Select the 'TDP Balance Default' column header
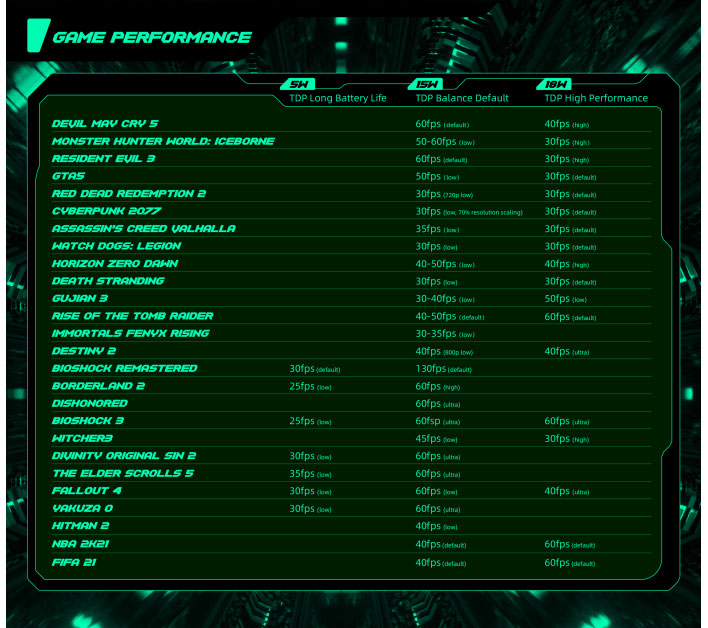 tap(462, 98)
